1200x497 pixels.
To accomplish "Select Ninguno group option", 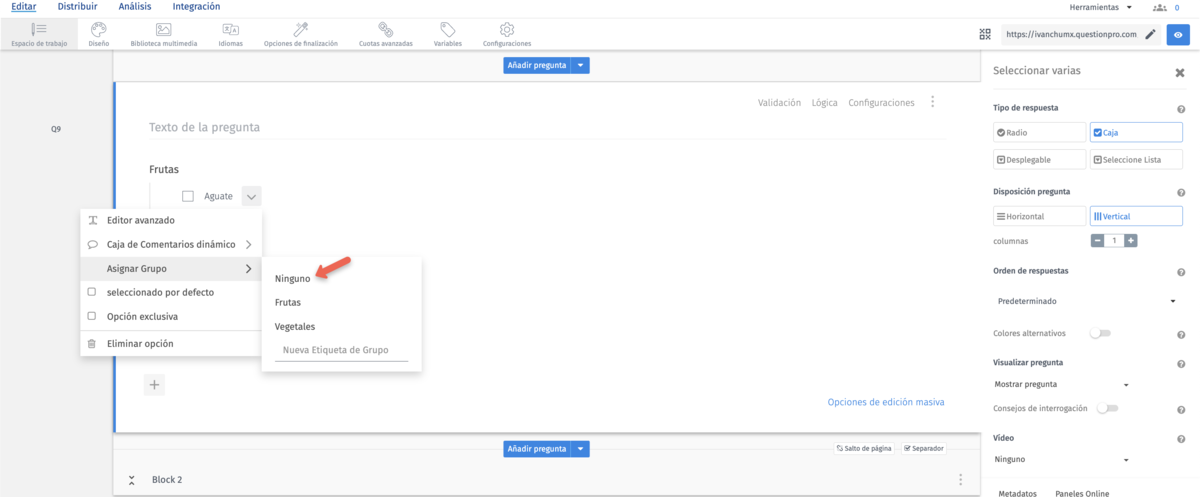I will 293,279.
